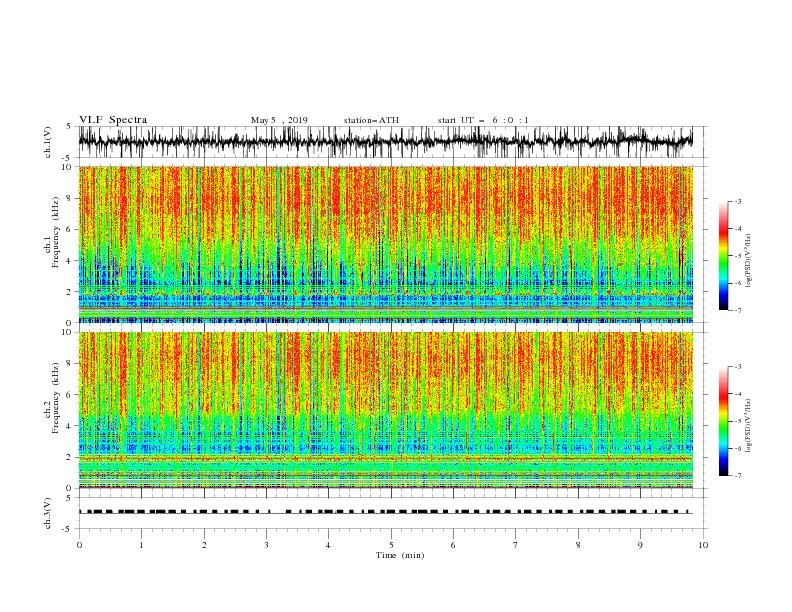Click the ch.3 dashed signal trace
Screen dimensions: 792x612
385,512
